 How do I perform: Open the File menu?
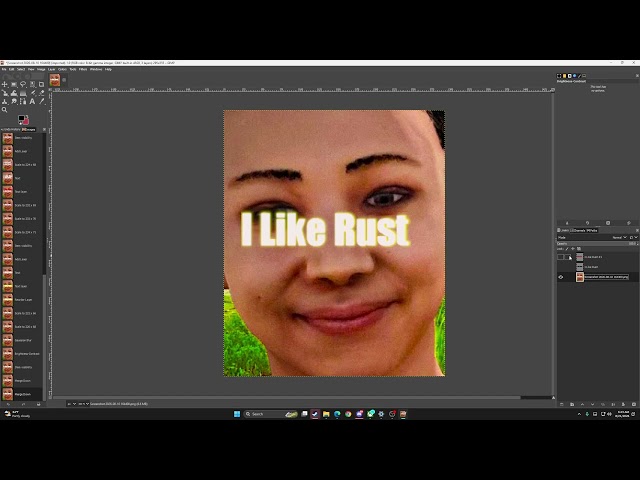(x=4, y=69)
